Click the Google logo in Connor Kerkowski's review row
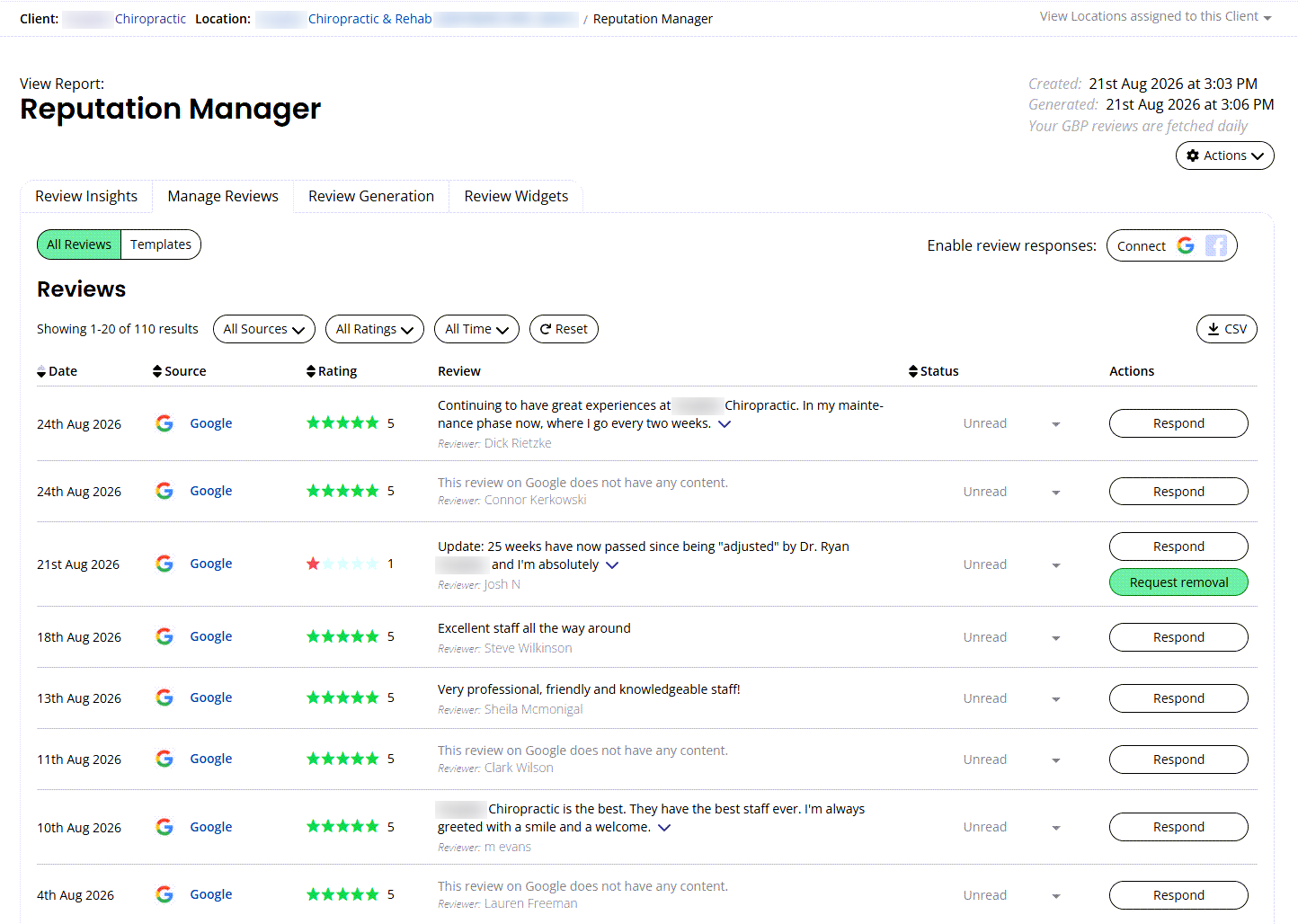1298x924 pixels. point(164,491)
